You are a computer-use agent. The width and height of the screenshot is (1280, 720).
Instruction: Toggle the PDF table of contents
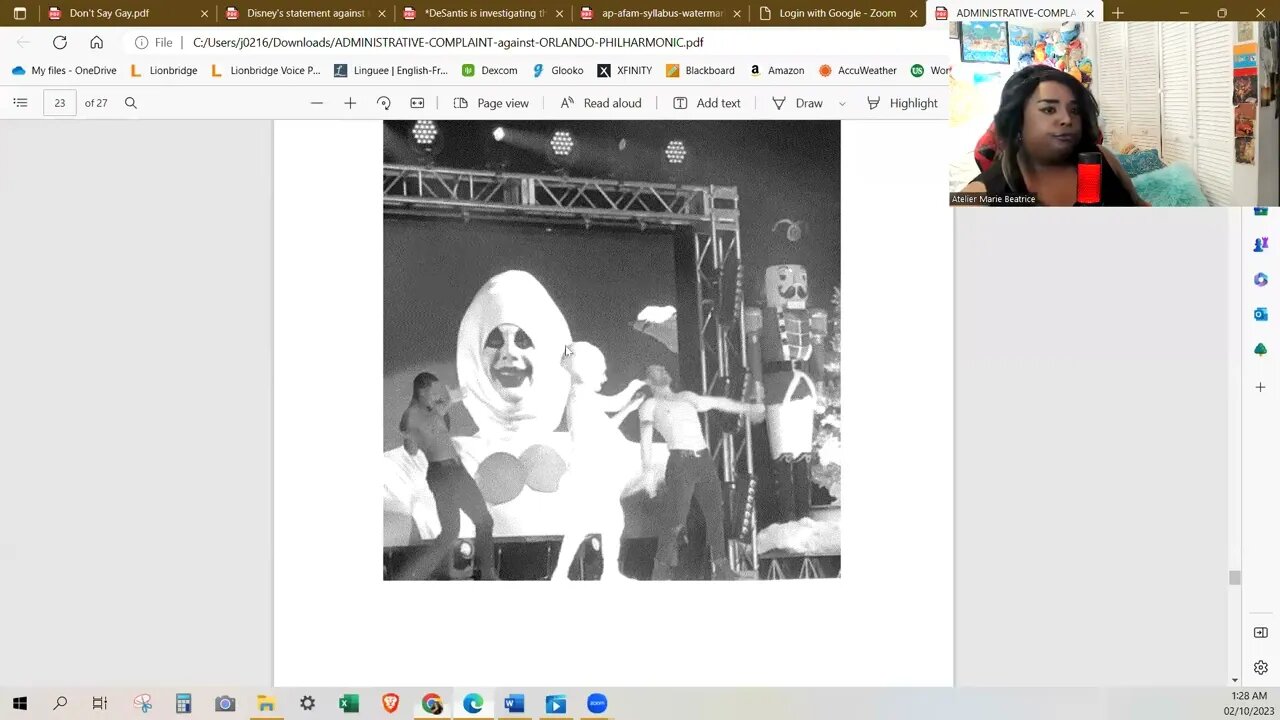20,103
